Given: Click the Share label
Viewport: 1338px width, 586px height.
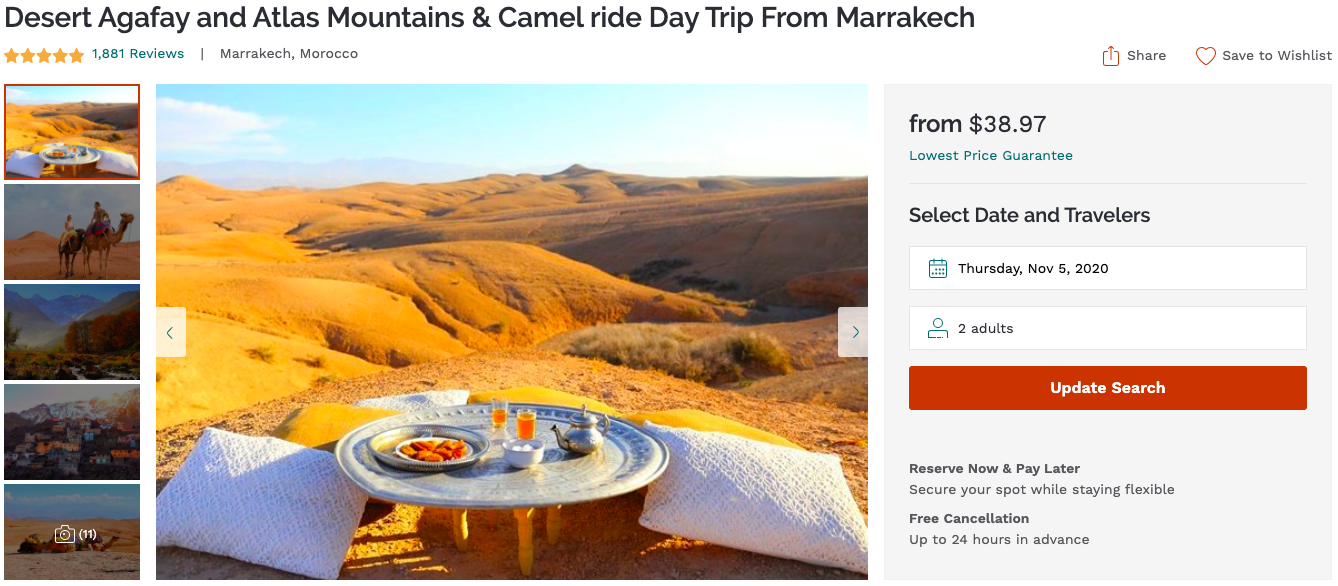Looking at the screenshot, I should pos(1146,56).
